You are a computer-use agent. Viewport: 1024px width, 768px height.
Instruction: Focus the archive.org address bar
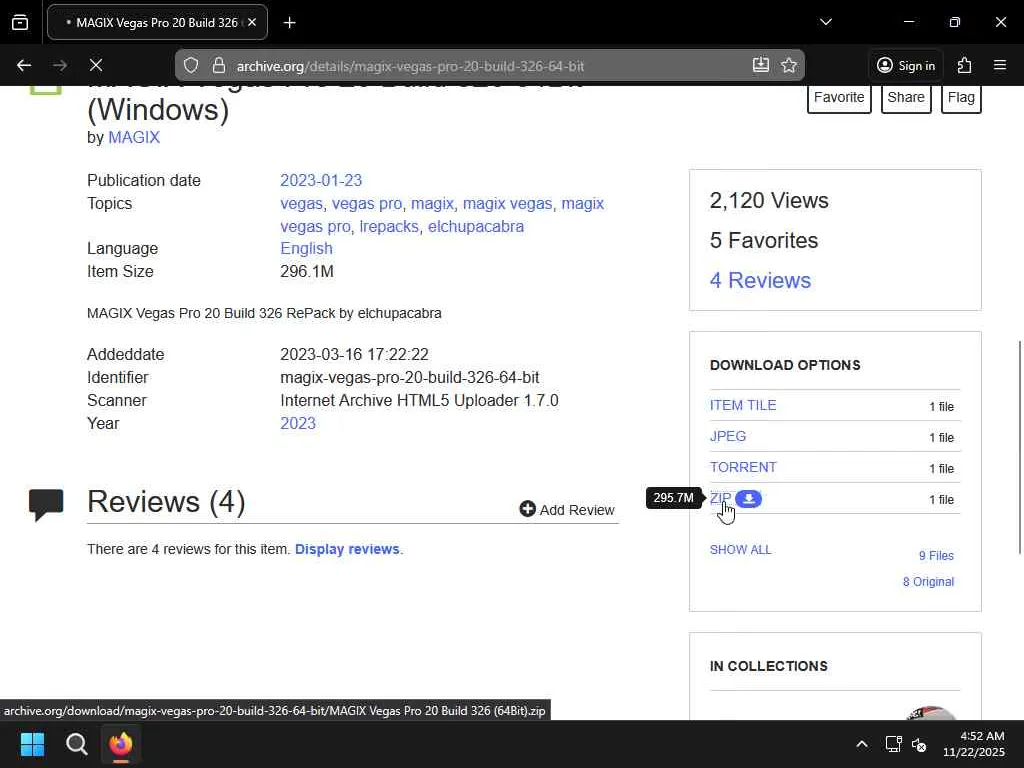coord(490,66)
